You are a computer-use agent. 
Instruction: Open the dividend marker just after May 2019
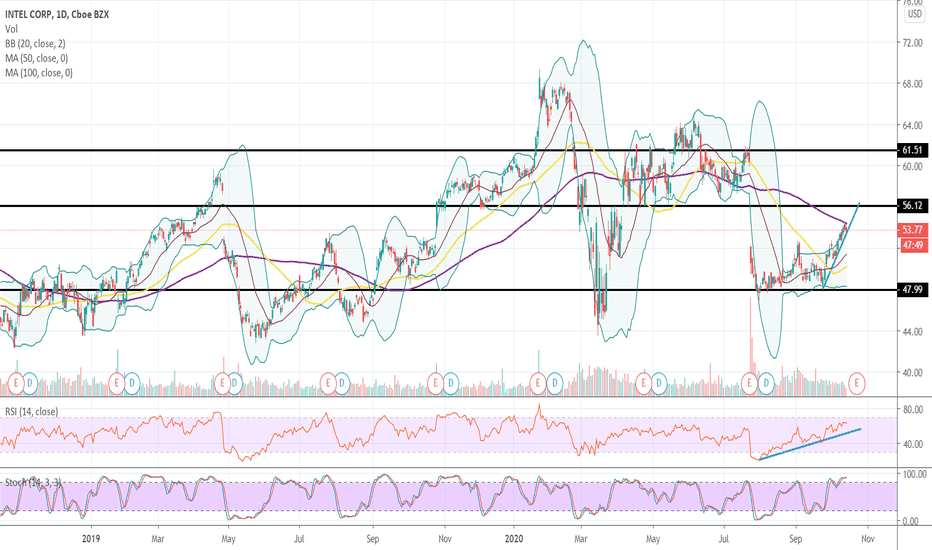click(235, 384)
